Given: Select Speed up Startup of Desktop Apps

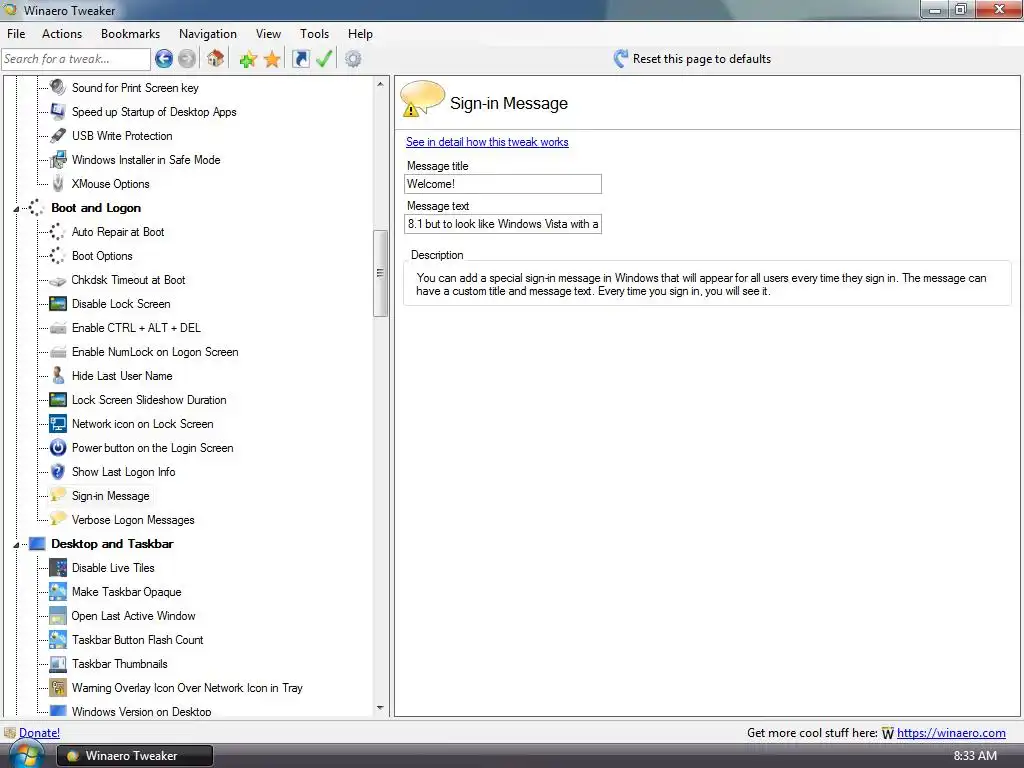Looking at the screenshot, I should [154, 112].
